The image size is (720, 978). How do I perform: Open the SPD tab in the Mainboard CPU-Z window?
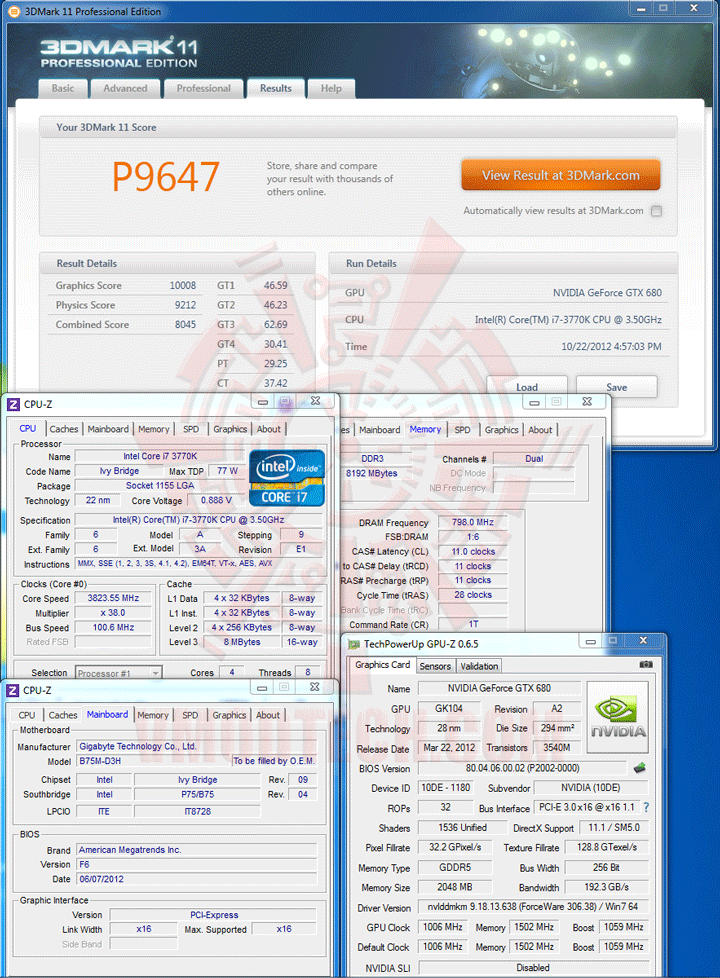pyautogui.click(x=190, y=715)
